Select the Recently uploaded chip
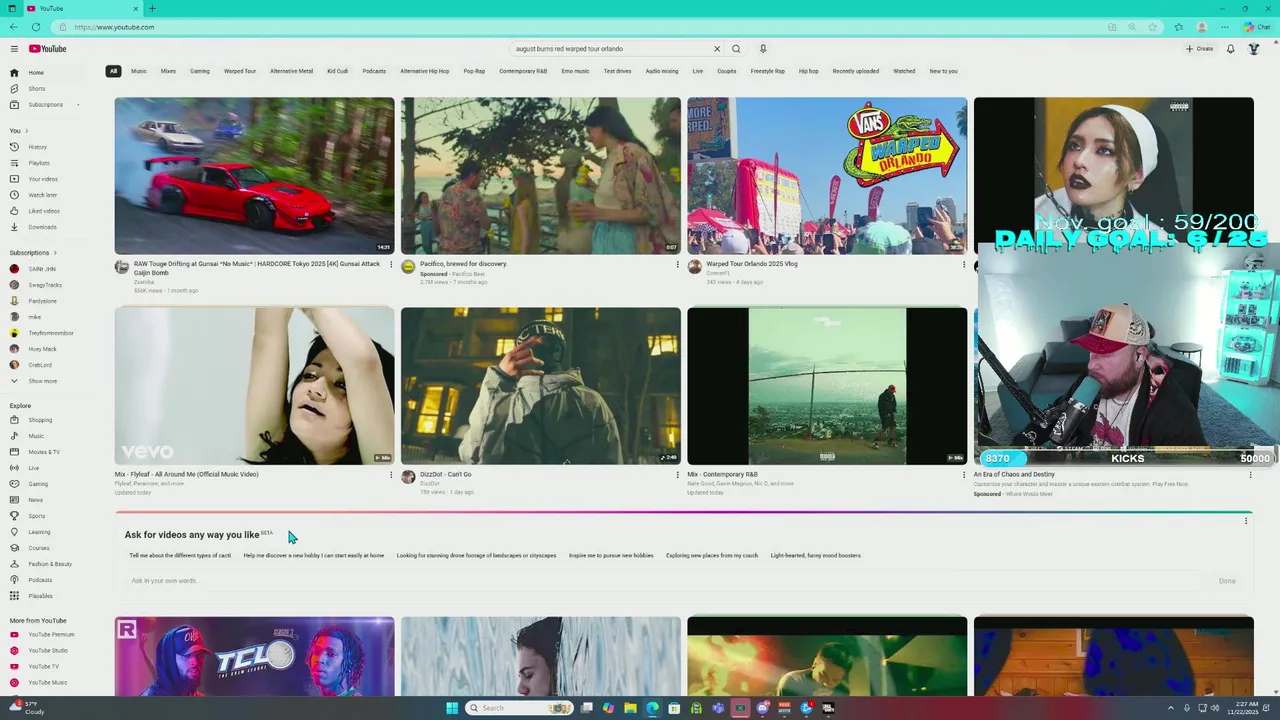The height and width of the screenshot is (720, 1280). point(856,71)
